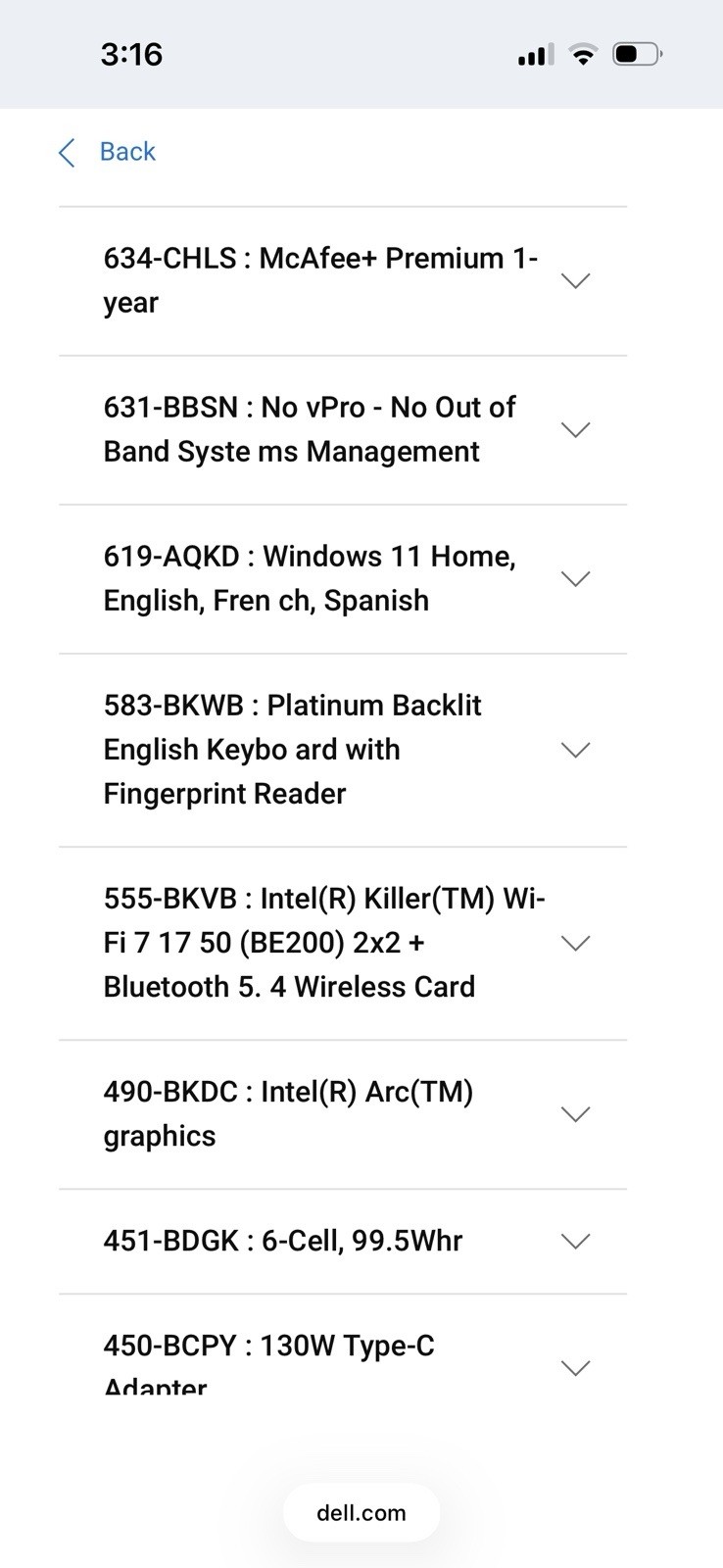This screenshot has width=723, height=1568.
Task: Expand Platinum Backlit Keyboard chevron
Action: [575, 750]
